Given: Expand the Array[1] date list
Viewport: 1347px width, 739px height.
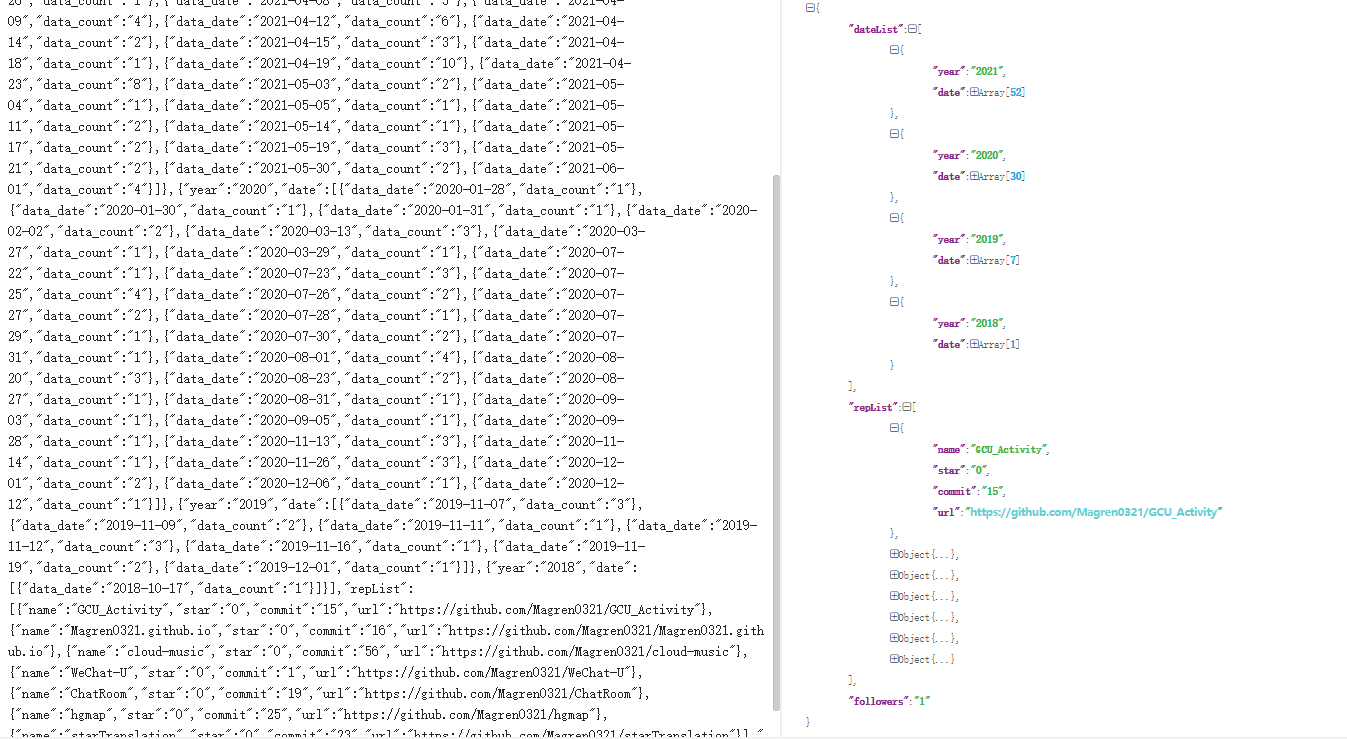Looking at the screenshot, I should pos(973,344).
